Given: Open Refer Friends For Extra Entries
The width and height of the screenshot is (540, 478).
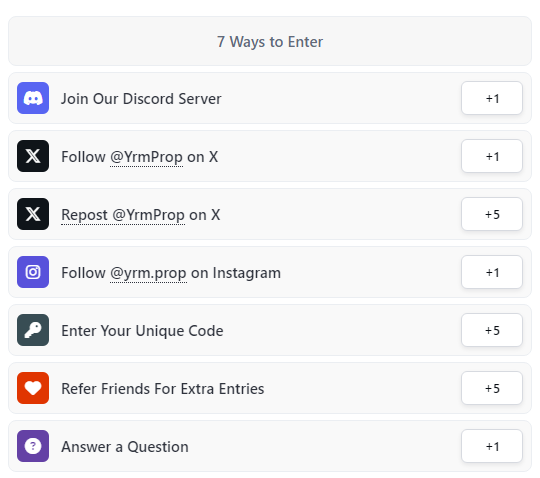Looking at the screenshot, I should pos(270,388).
